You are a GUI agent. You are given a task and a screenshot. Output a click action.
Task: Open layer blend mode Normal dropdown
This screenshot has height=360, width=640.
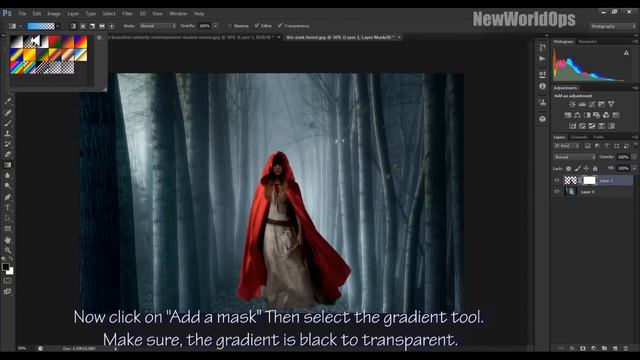pyautogui.click(x=574, y=157)
